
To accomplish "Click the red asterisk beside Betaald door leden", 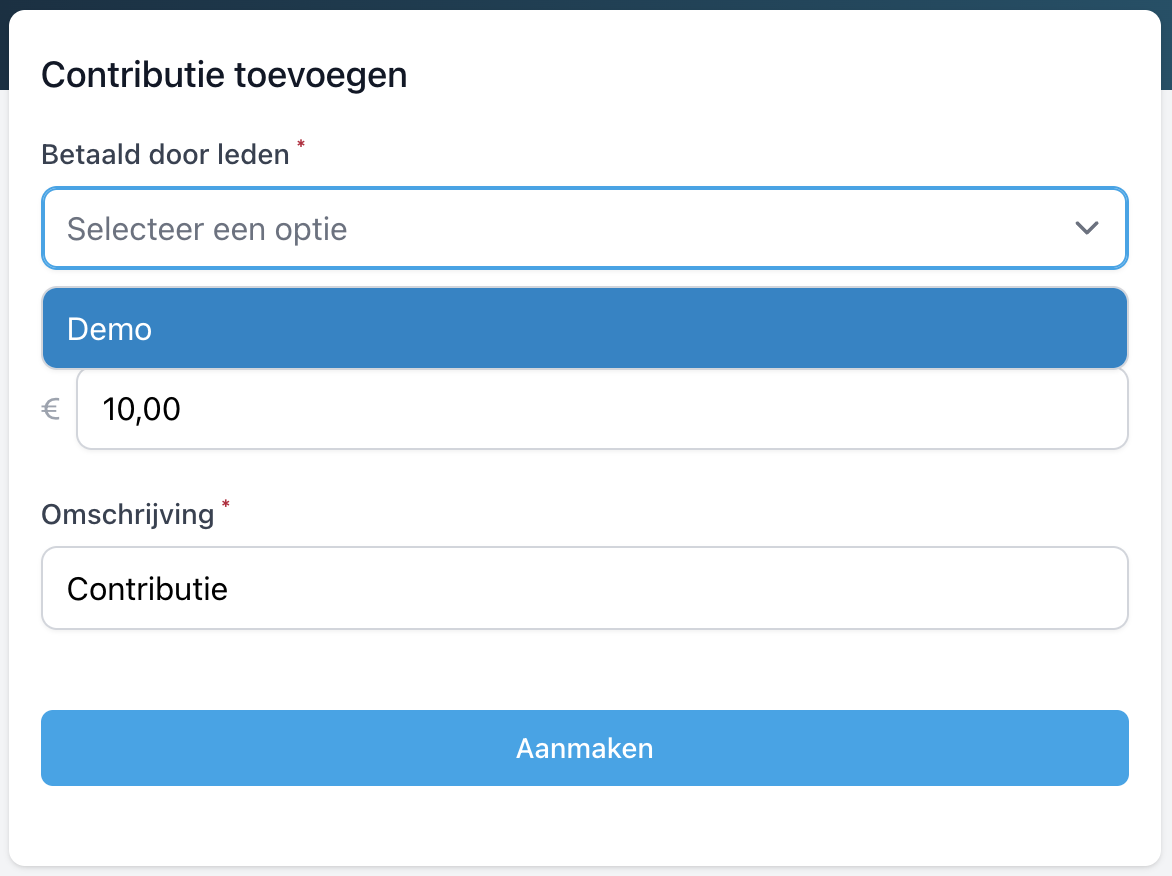I will click(301, 146).
